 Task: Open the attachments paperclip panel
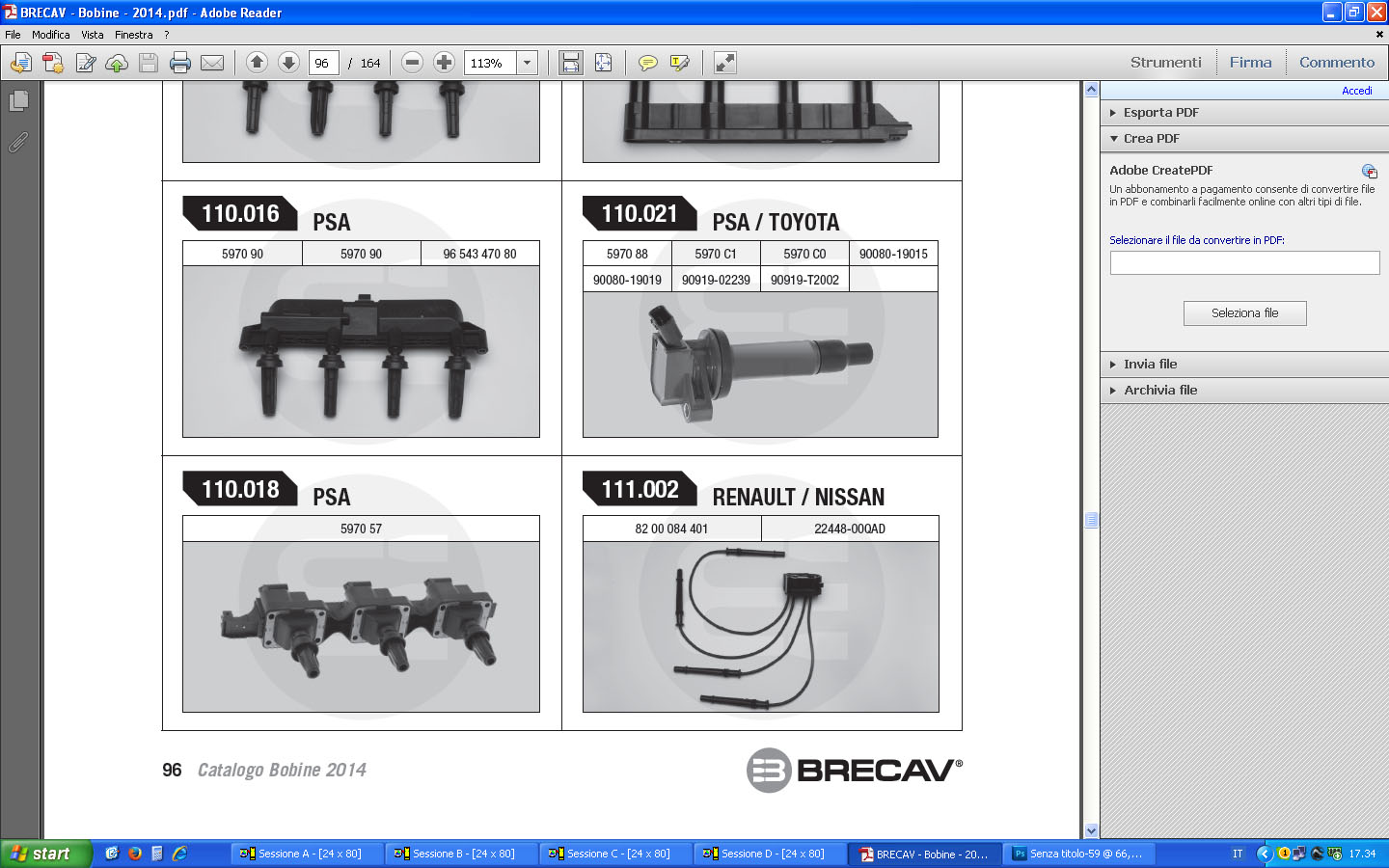click(x=18, y=142)
